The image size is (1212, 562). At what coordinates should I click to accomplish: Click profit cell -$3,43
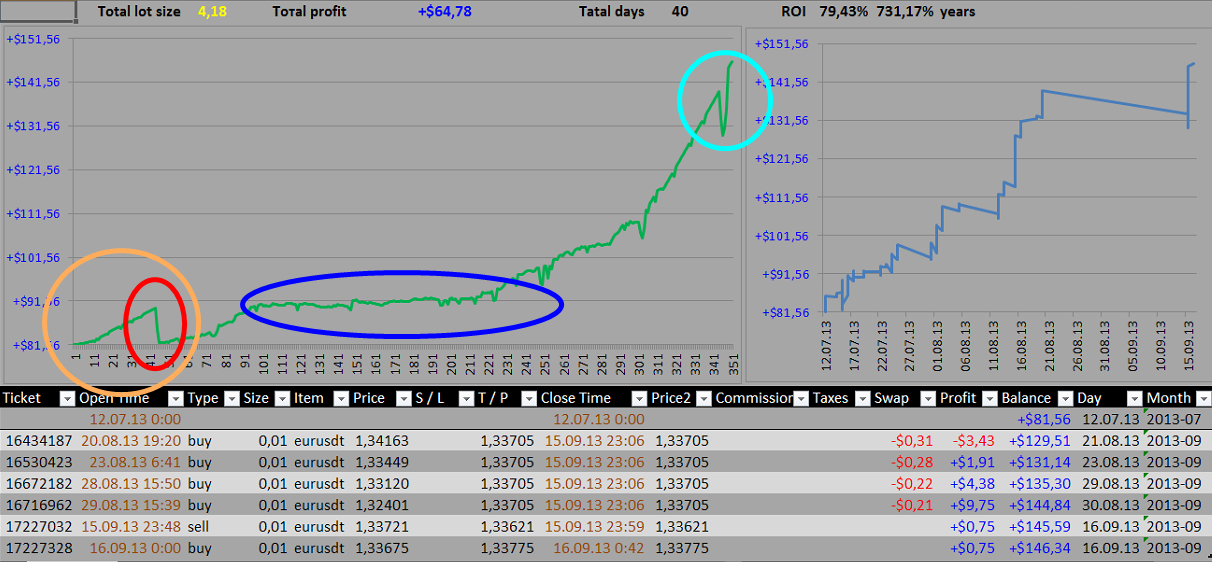coord(974,440)
